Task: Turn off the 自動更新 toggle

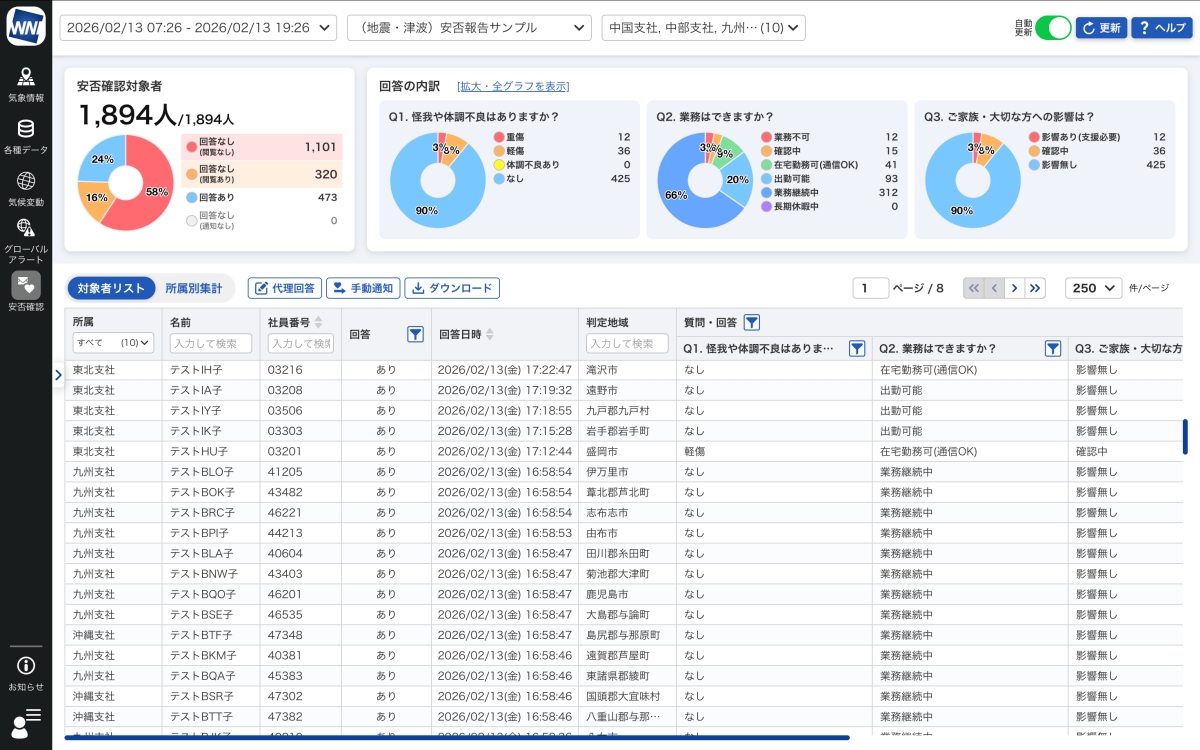Action: click(x=1052, y=28)
